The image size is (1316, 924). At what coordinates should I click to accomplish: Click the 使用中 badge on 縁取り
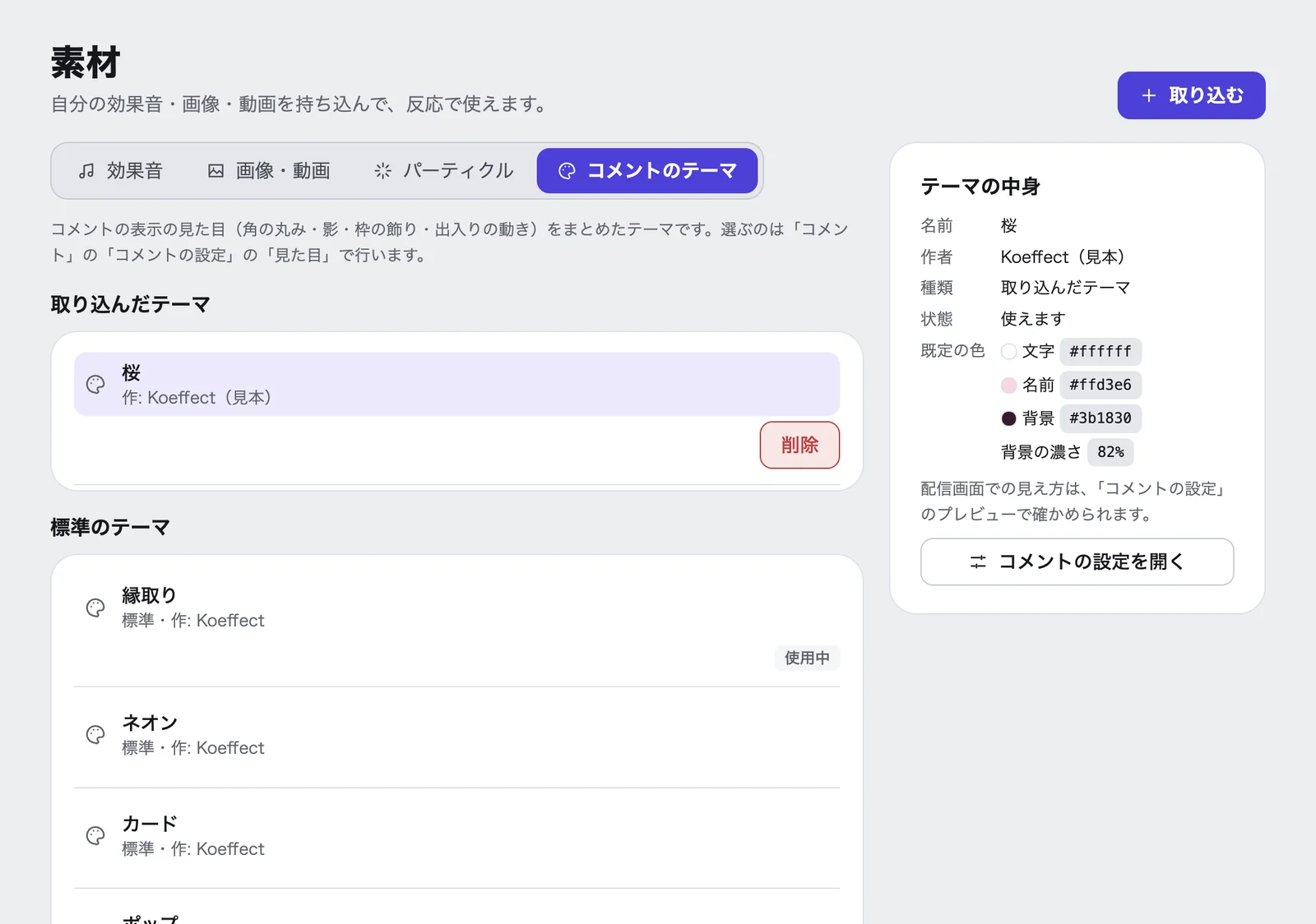click(x=807, y=658)
